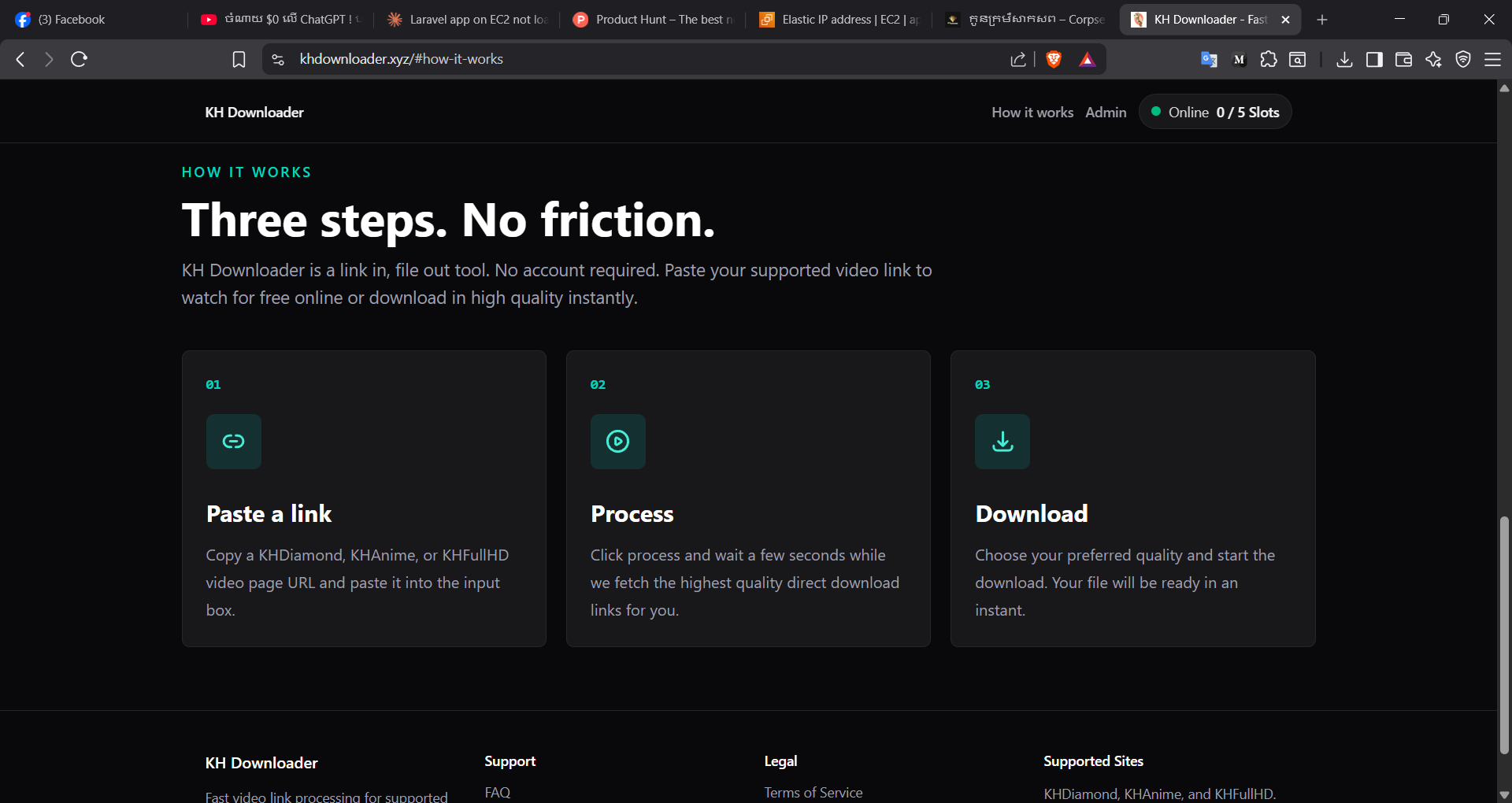Image resolution: width=1512 pixels, height=803 pixels.
Task: Click the page search extension icon
Action: 1298,59
